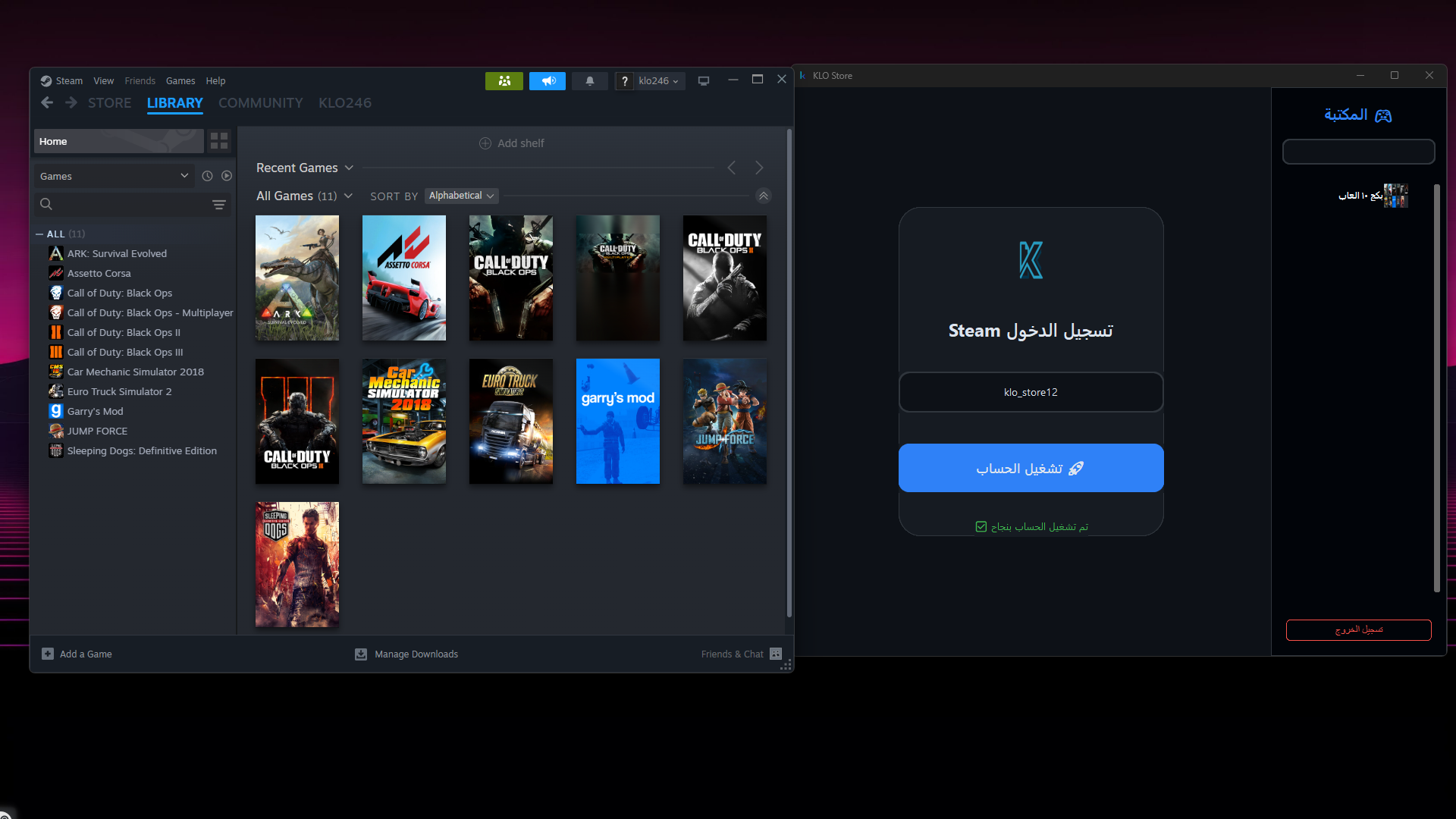
Task: Switch library to grid collections view
Action: (x=219, y=141)
